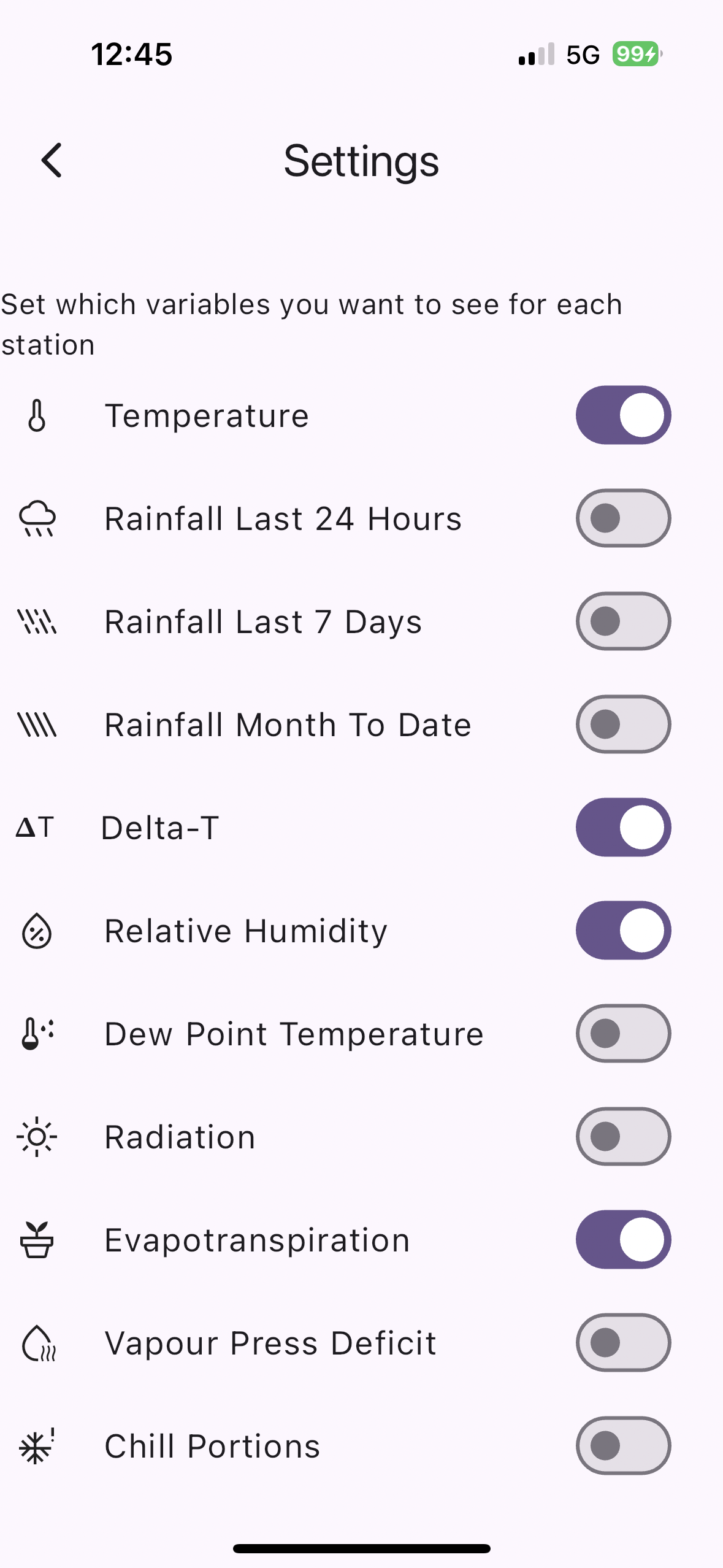Viewport: 723px width, 1568px height.
Task: Click the rain cloud icon for 24 Hours
Action: (37, 519)
